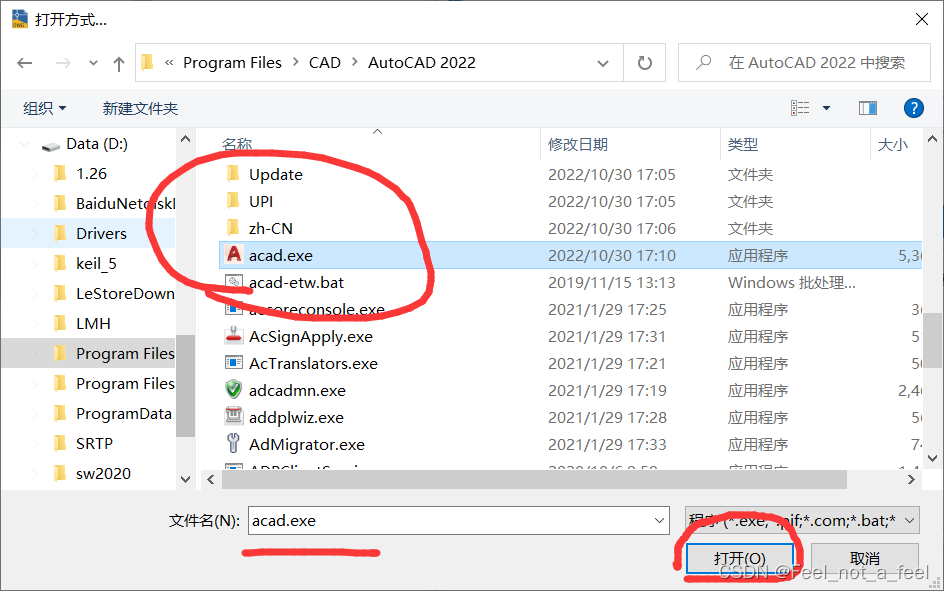Image resolution: width=944 pixels, height=591 pixels.
Task: Open the file type filter dropdown
Action: [802, 520]
